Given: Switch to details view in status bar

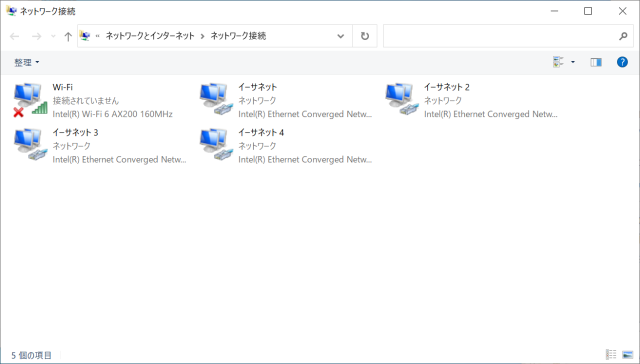Looking at the screenshot, I should click(x=611, y=355).
